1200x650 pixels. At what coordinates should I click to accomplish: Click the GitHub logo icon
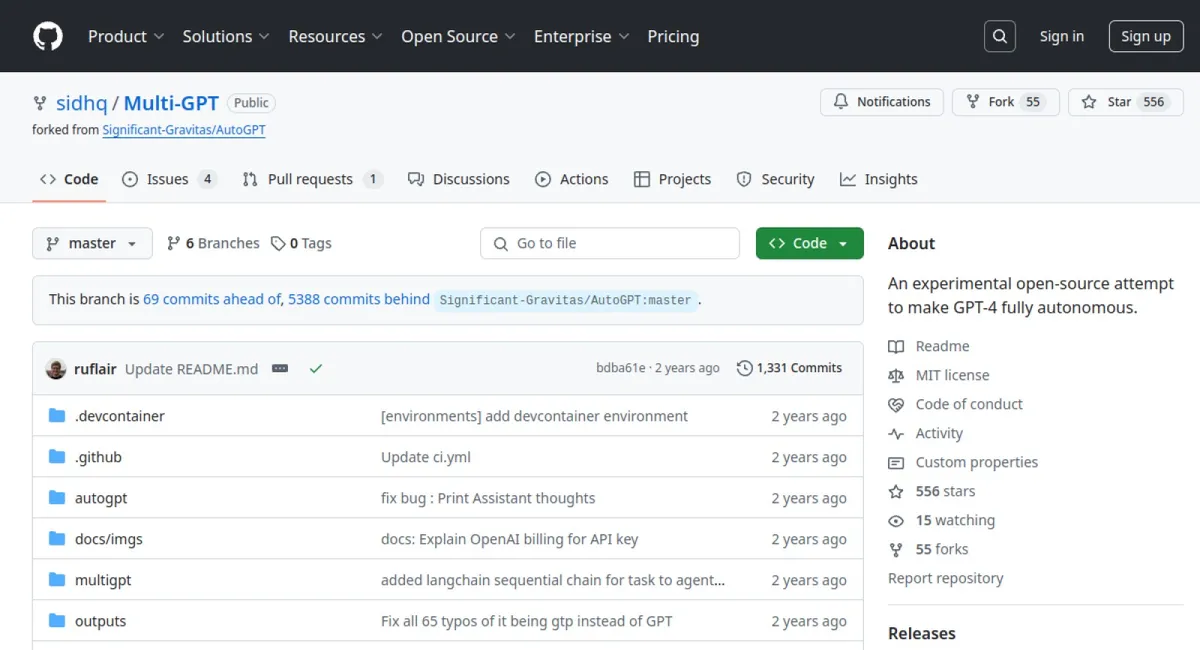click(48, 36)
